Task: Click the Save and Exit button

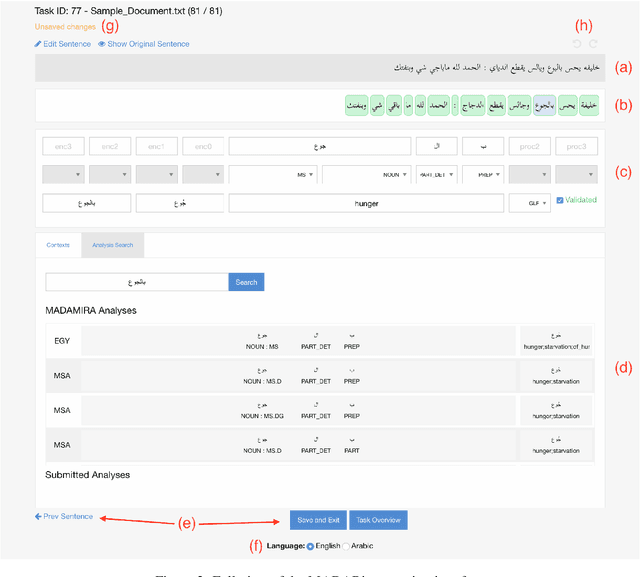Action: [318, 520]
